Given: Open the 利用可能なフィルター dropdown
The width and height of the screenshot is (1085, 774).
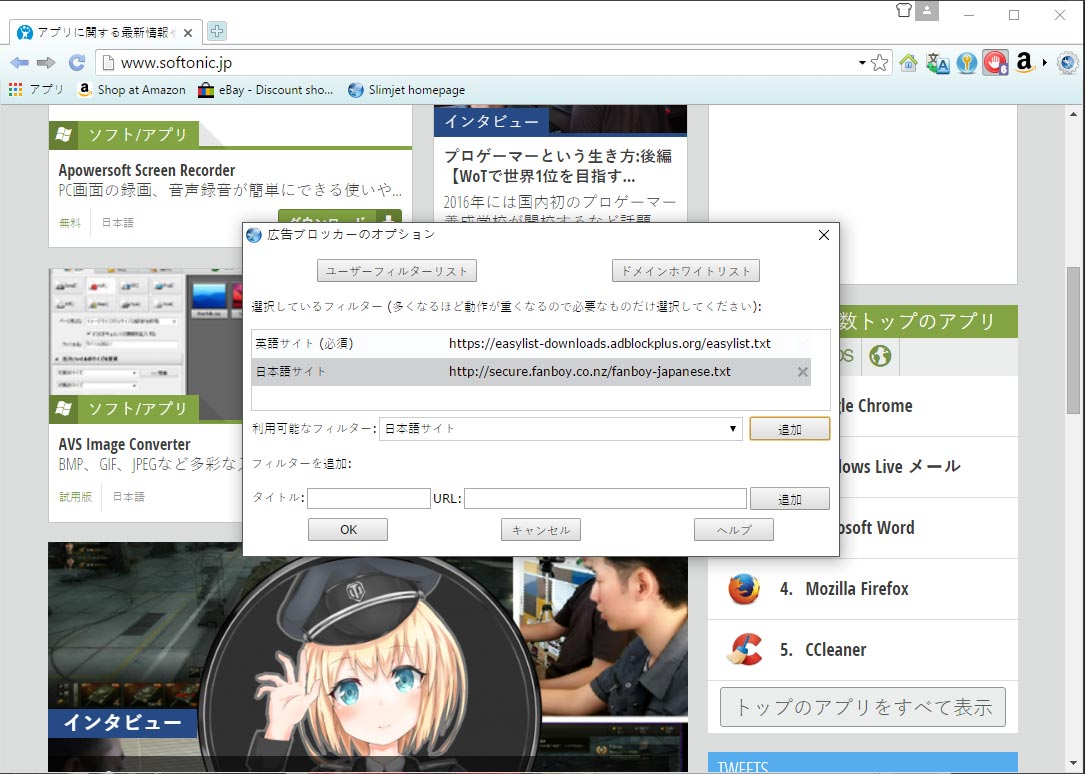Looking at the screenshot, I should tap(560, 429).
